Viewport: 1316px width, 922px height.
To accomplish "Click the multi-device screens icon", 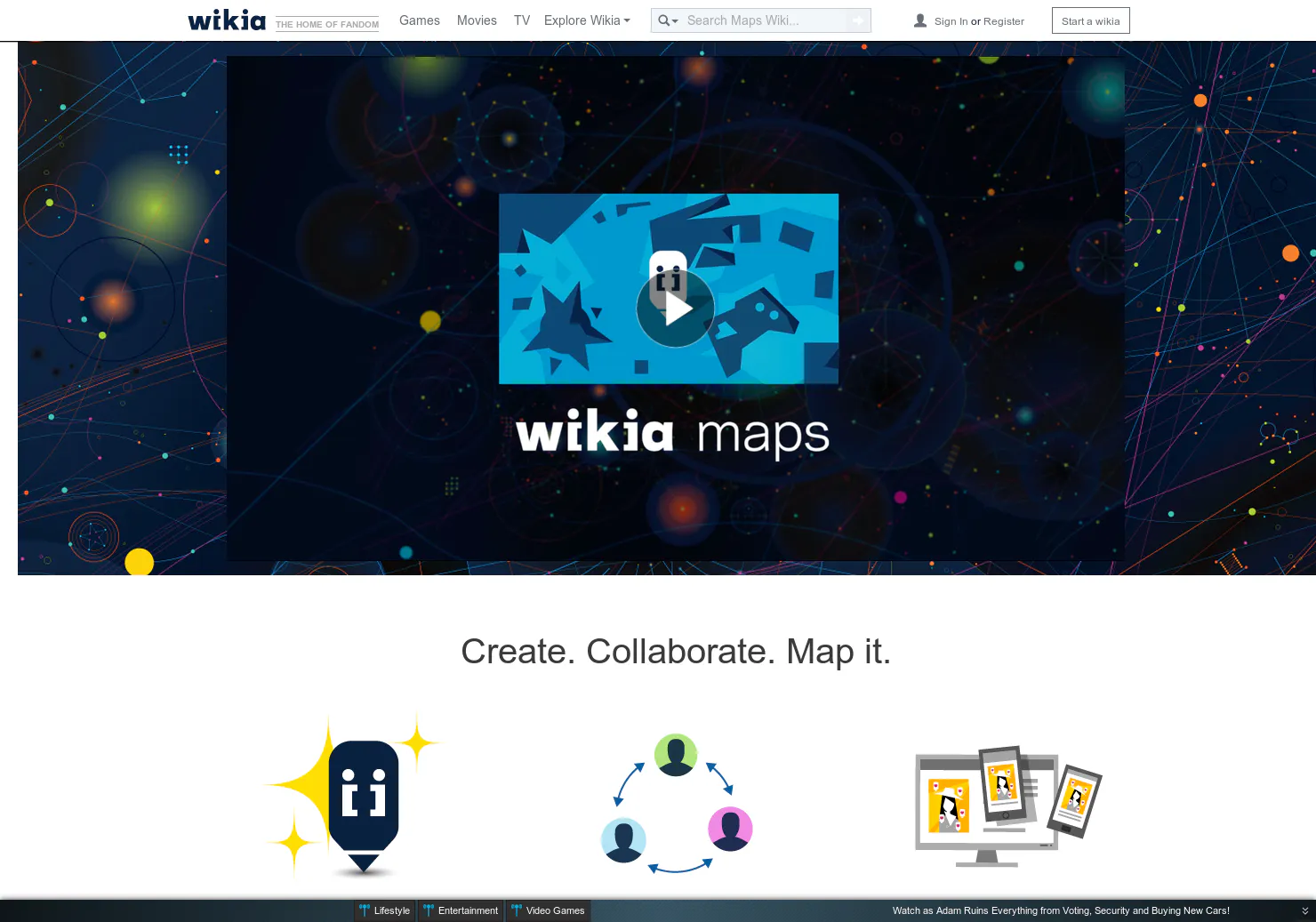I will pos(1008,806).
